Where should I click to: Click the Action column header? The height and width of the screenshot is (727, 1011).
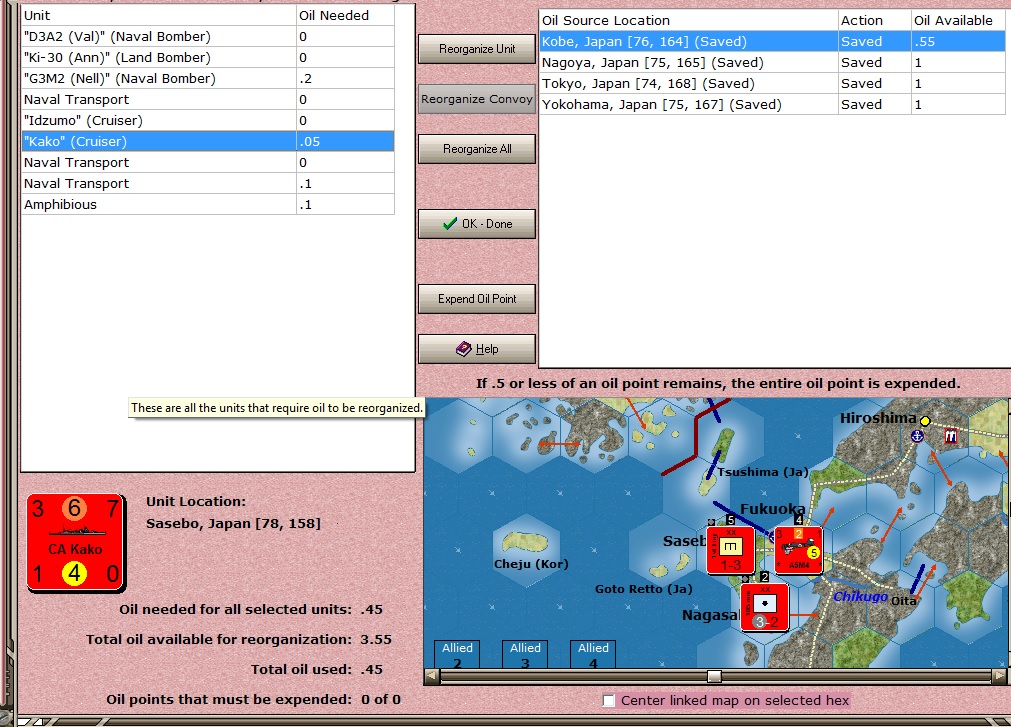875,21
